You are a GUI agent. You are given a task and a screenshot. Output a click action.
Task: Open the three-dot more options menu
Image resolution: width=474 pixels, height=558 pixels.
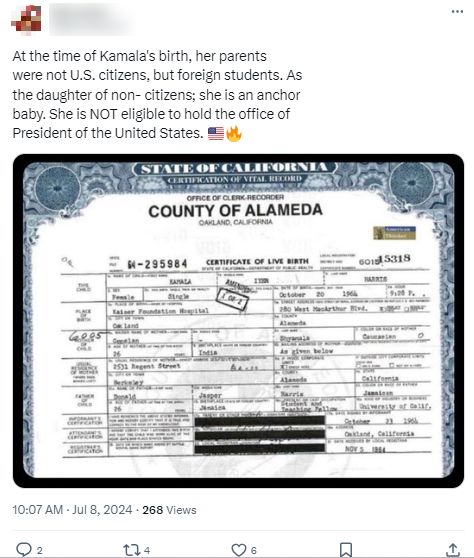point(457,11)
